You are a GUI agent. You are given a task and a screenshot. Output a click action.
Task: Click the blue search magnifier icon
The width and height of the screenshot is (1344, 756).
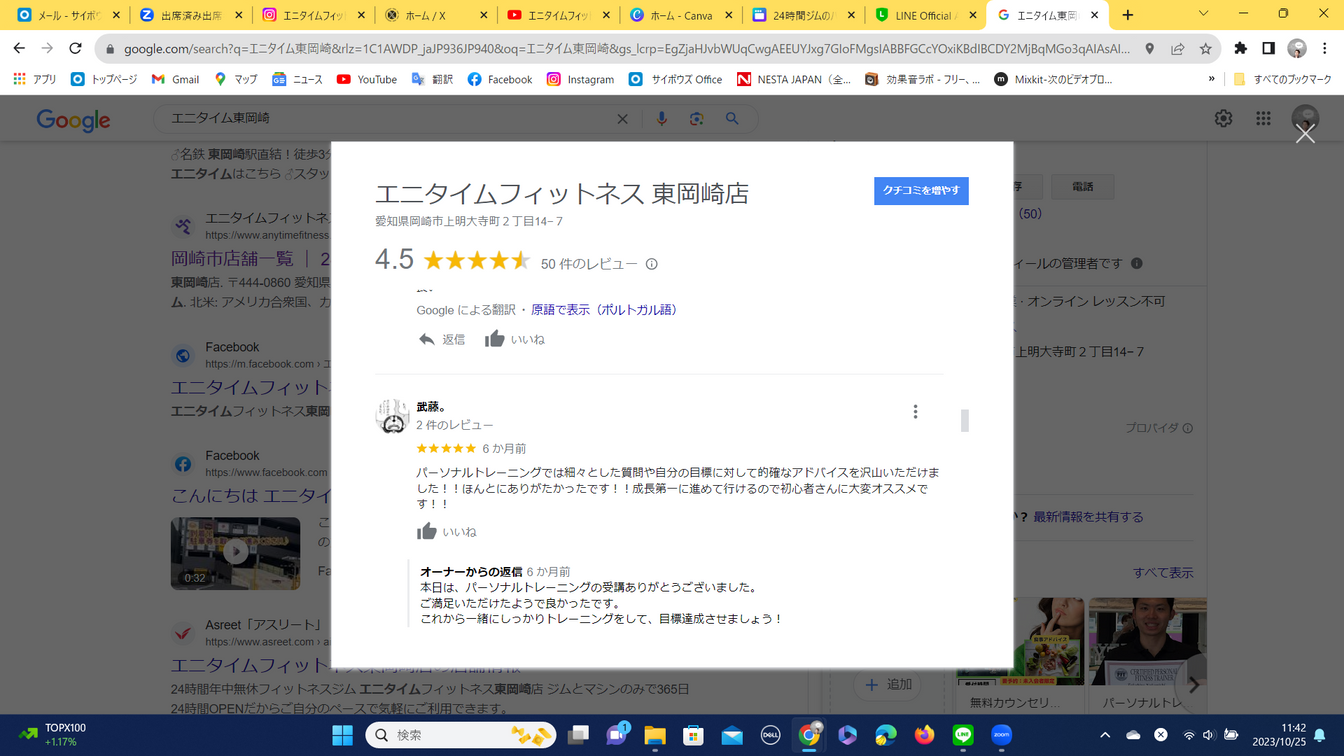[x=732, y=119]
